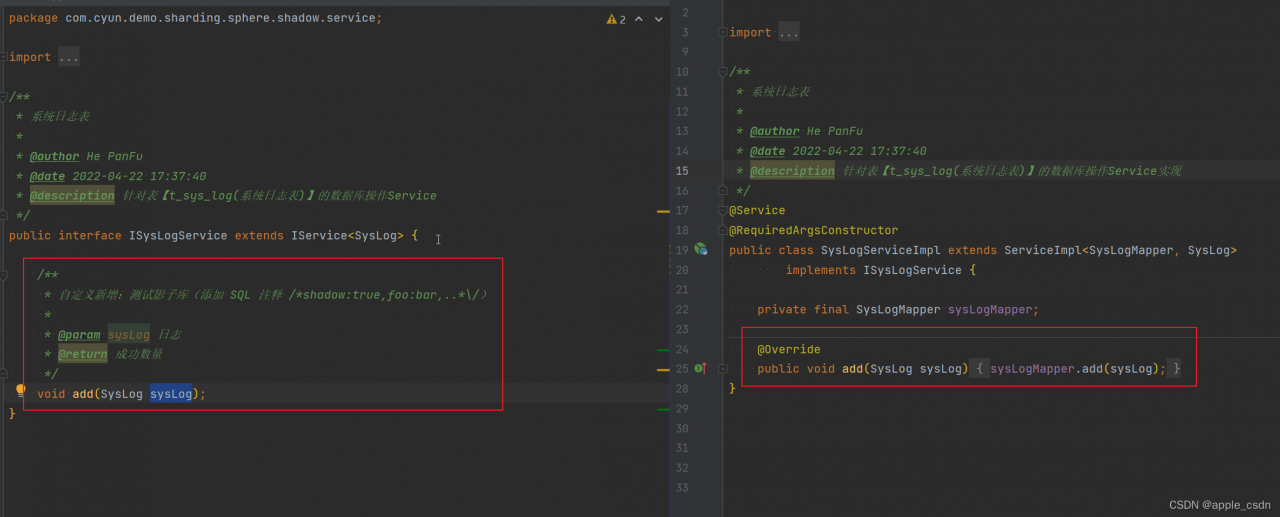Collapse the class Javadoc comment in right editor

(x=723, y=72)
